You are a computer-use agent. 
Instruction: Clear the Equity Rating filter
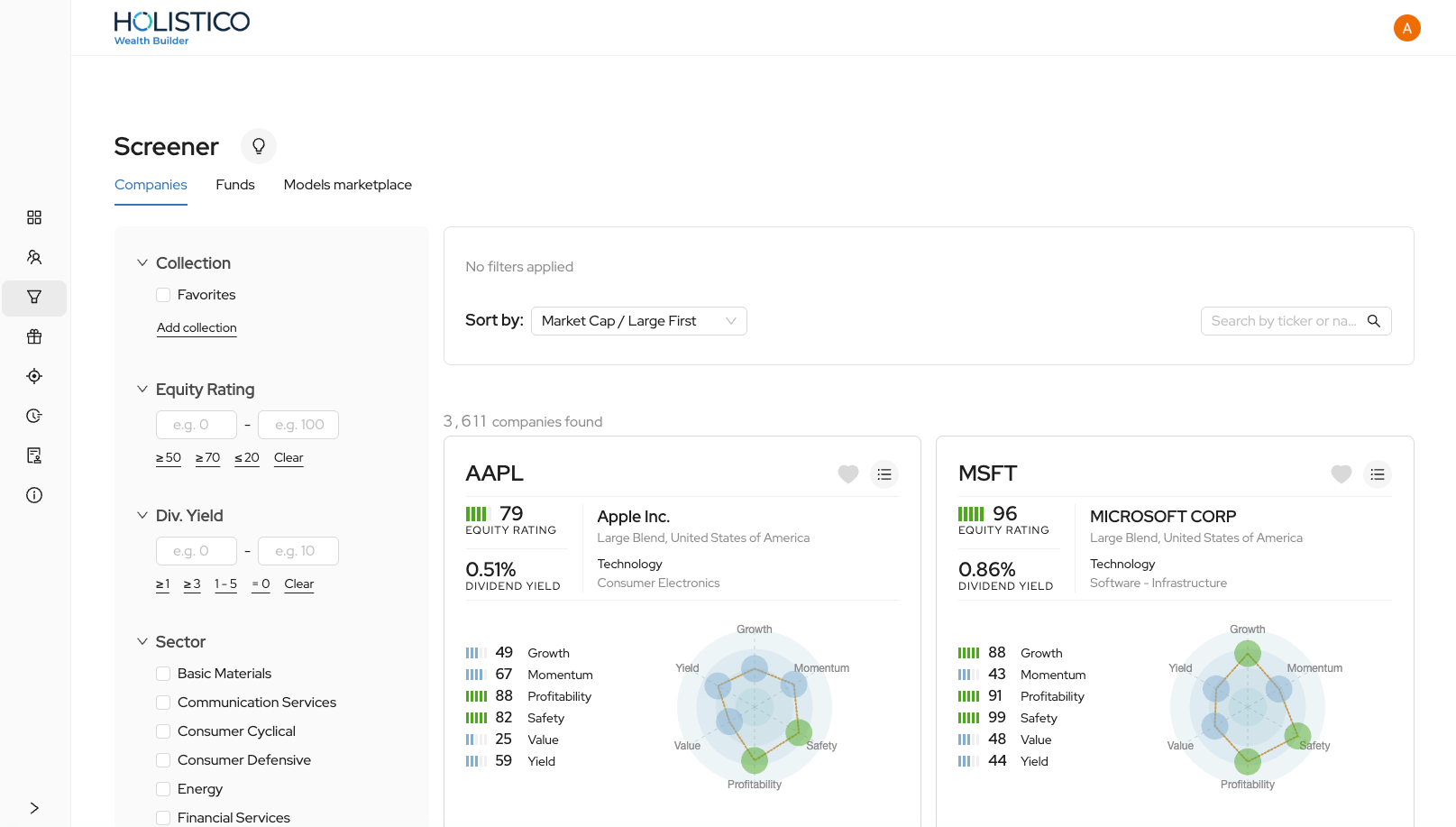tap(288, 458)
